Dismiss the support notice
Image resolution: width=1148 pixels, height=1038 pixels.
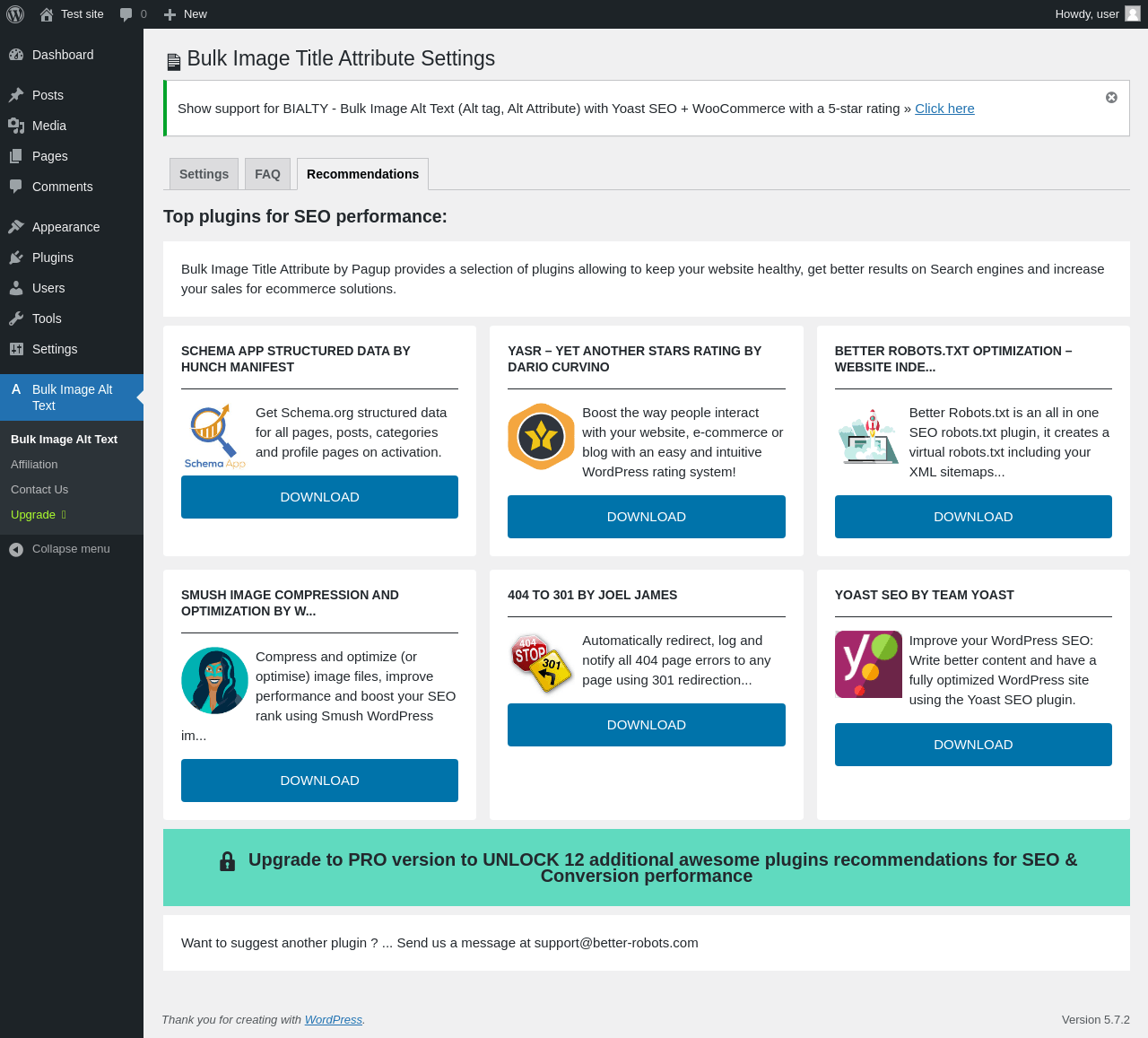(x=1111, y=97)
